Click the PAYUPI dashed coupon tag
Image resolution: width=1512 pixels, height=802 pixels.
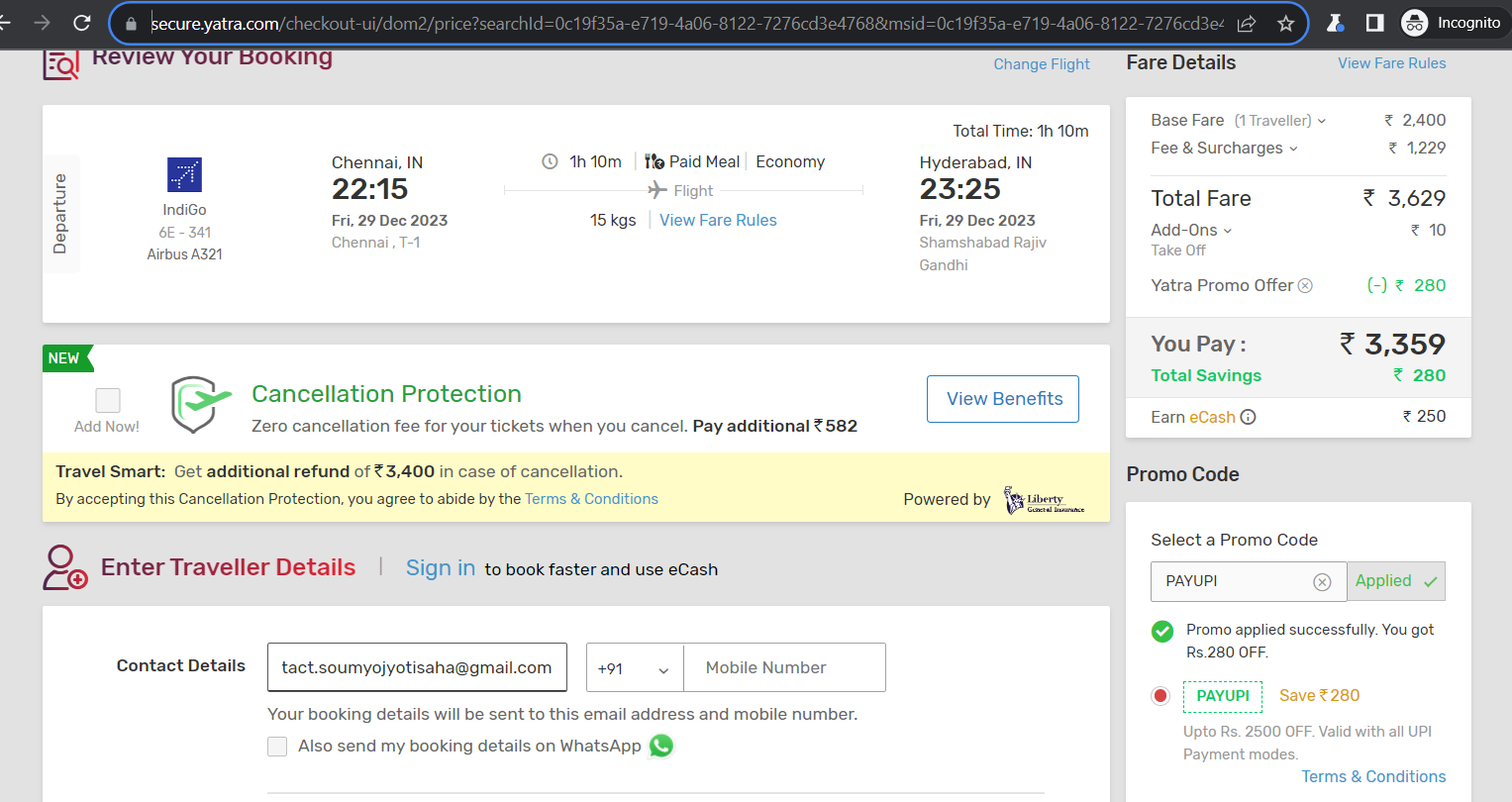tap(1223, 696)
